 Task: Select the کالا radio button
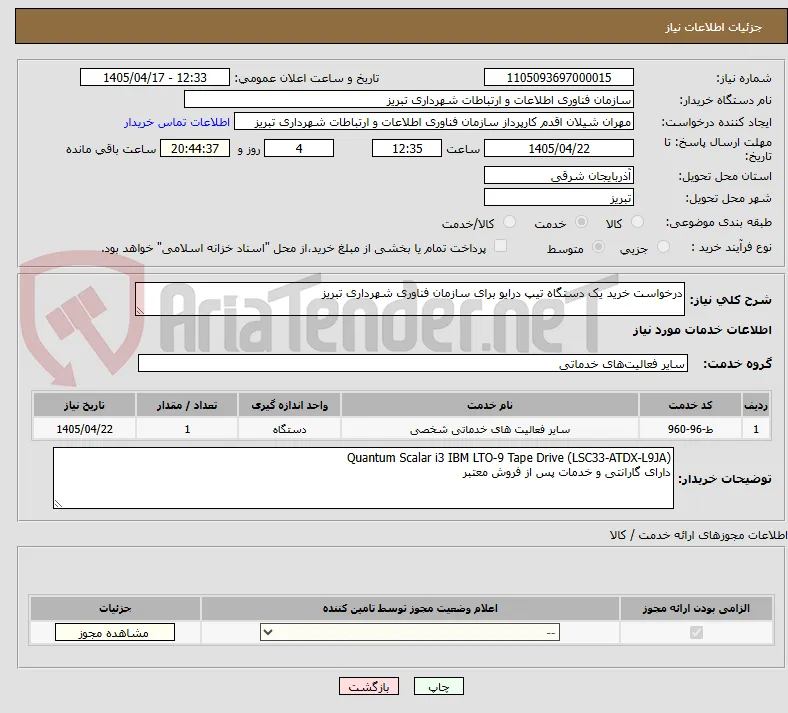(x=637, y=222)
